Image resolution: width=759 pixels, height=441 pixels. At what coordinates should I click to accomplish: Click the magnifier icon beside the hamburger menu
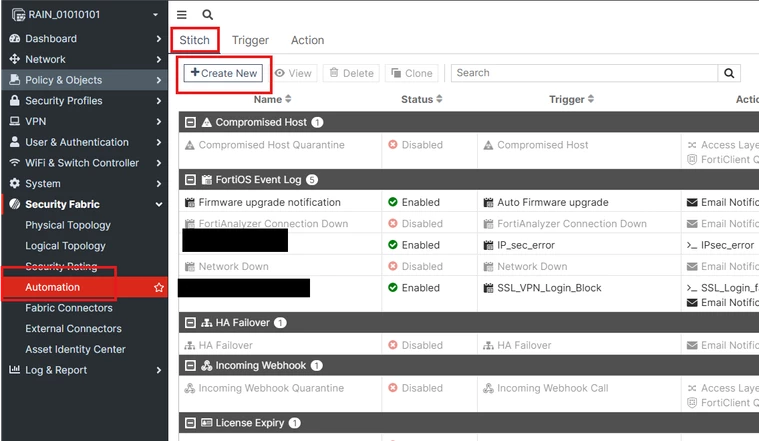coord(208,15)
